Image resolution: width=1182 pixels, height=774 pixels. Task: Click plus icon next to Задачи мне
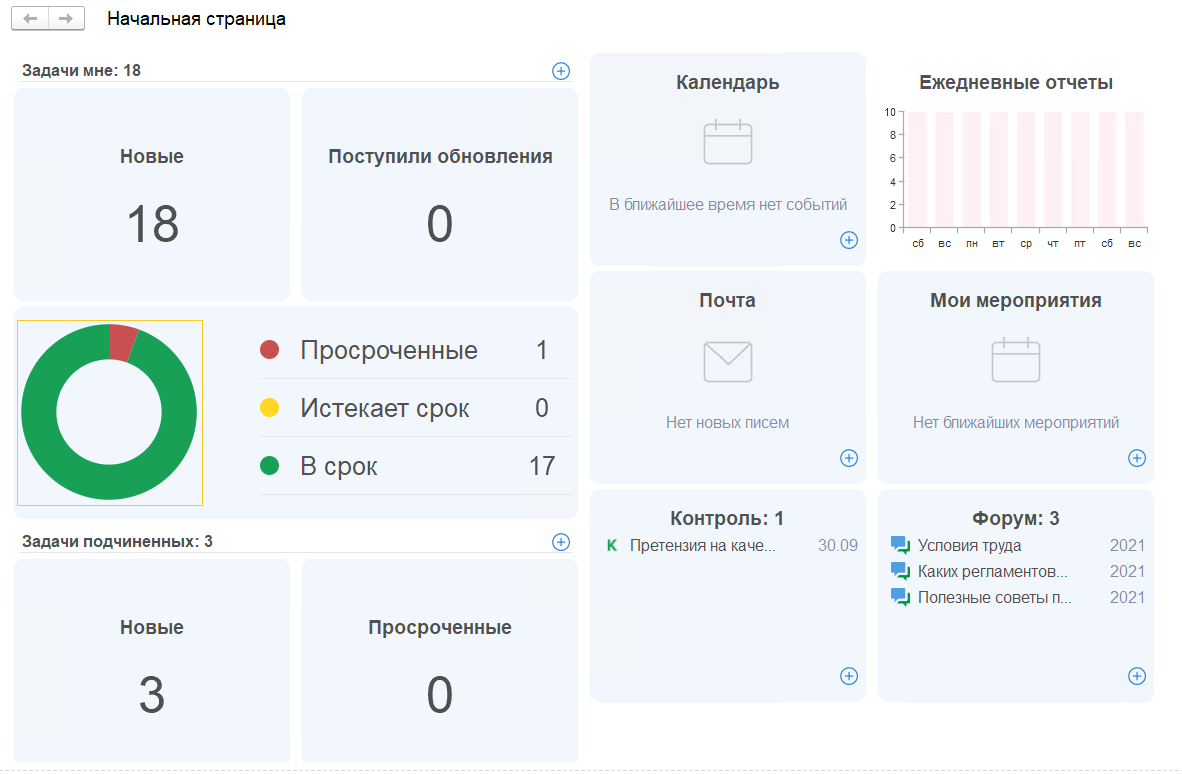[x=561, y=71]
